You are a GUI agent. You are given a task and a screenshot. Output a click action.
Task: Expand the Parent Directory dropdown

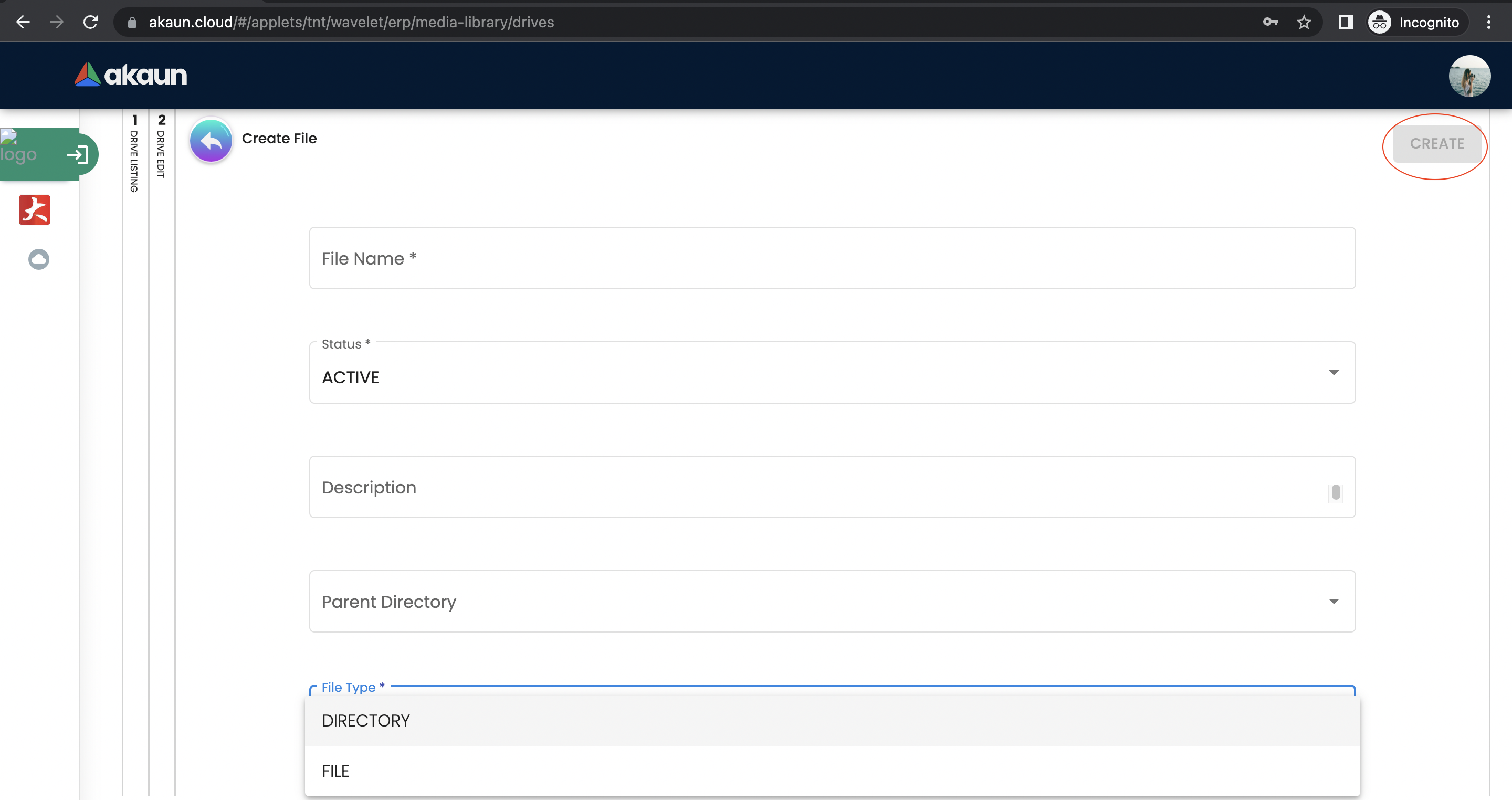(1333, 601)
